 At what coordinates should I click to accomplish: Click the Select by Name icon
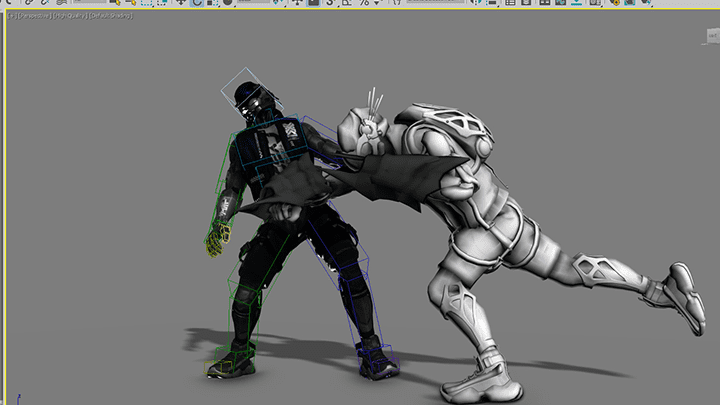(x=131, y=3)
